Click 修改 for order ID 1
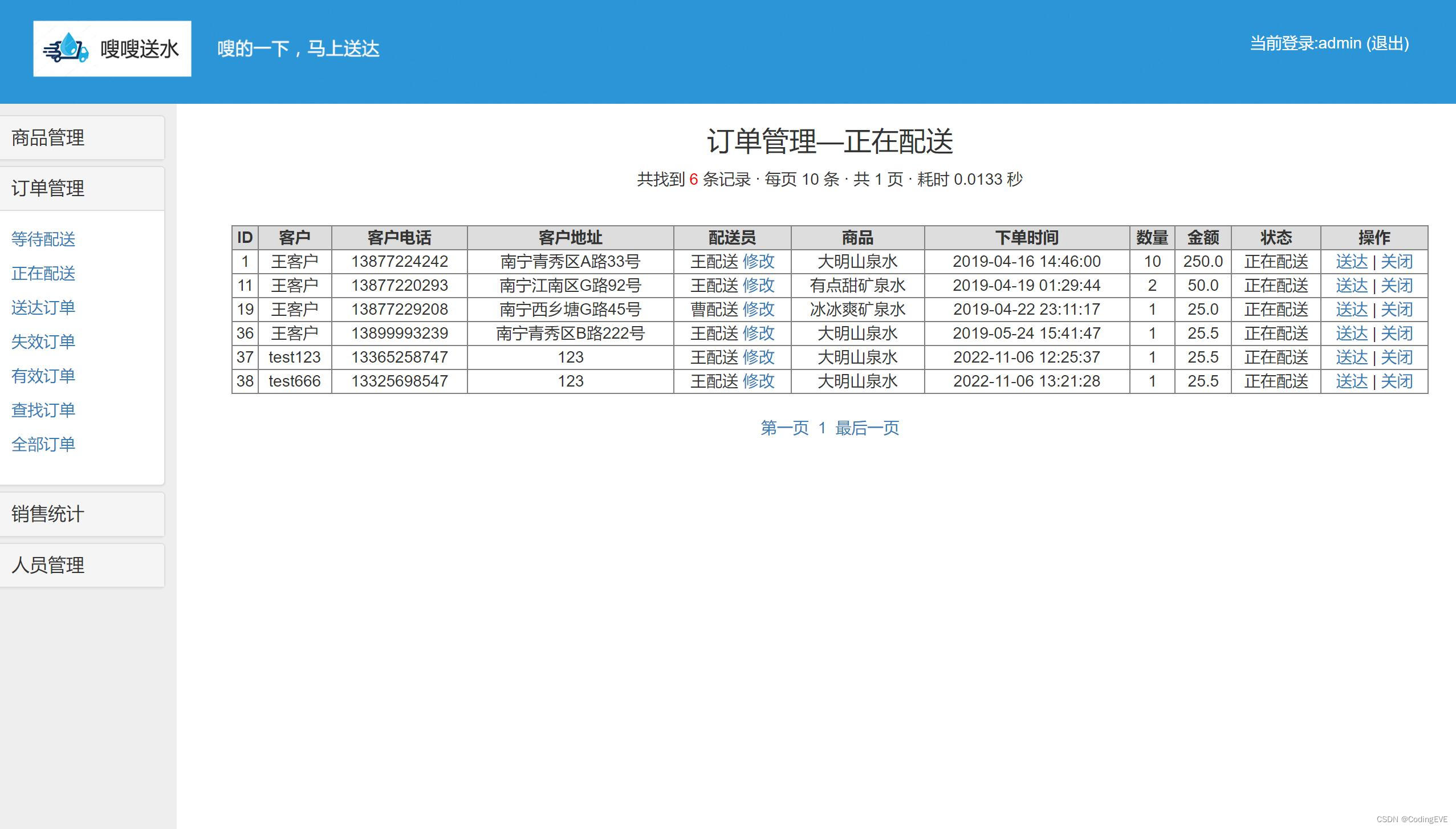 coord(759,261)
